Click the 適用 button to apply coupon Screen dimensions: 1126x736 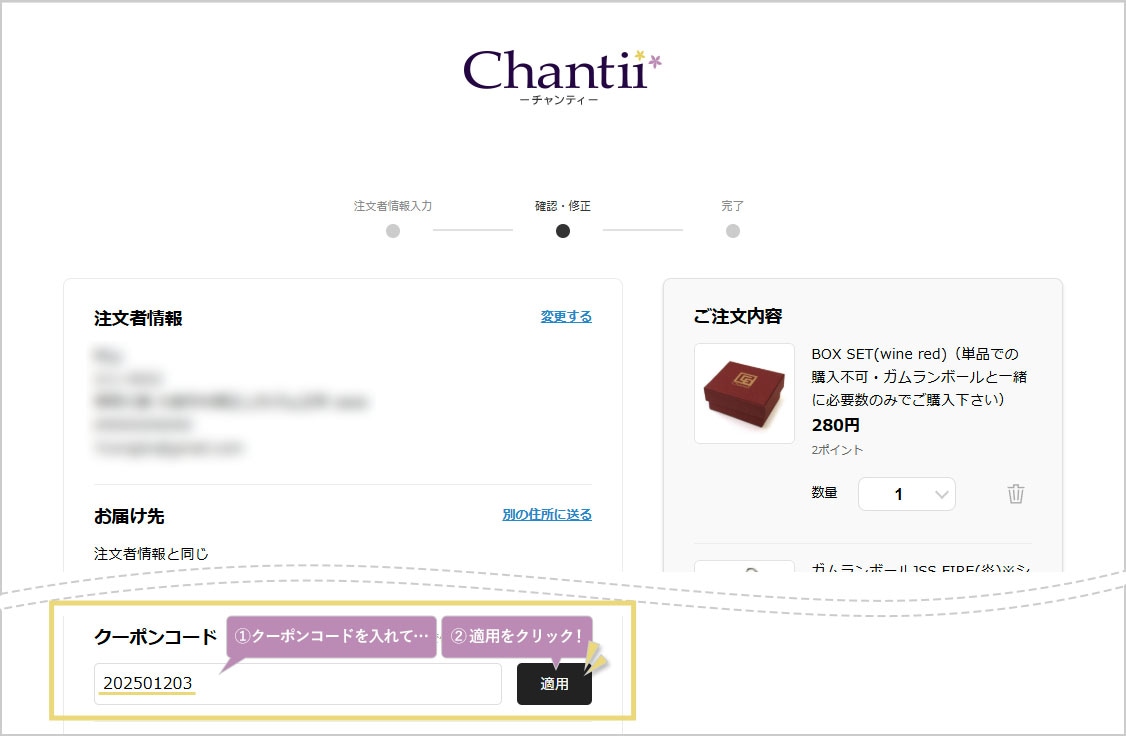pyautogui.click(x=554, y=684)
